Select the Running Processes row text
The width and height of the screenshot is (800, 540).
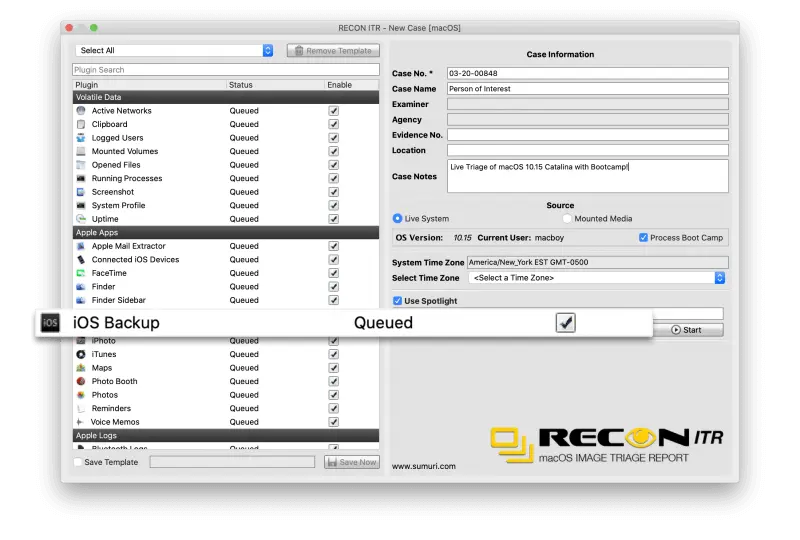127,178
